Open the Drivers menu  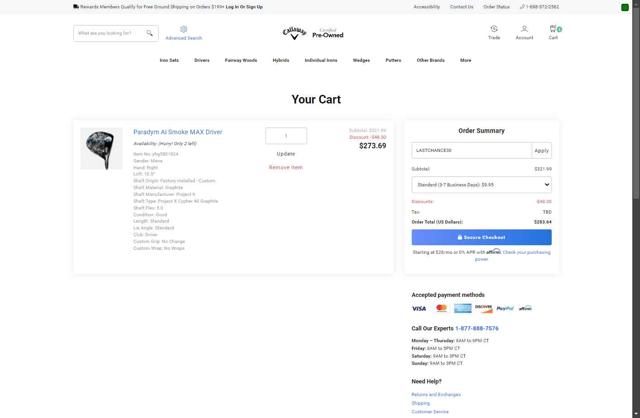tap(202, 60)
